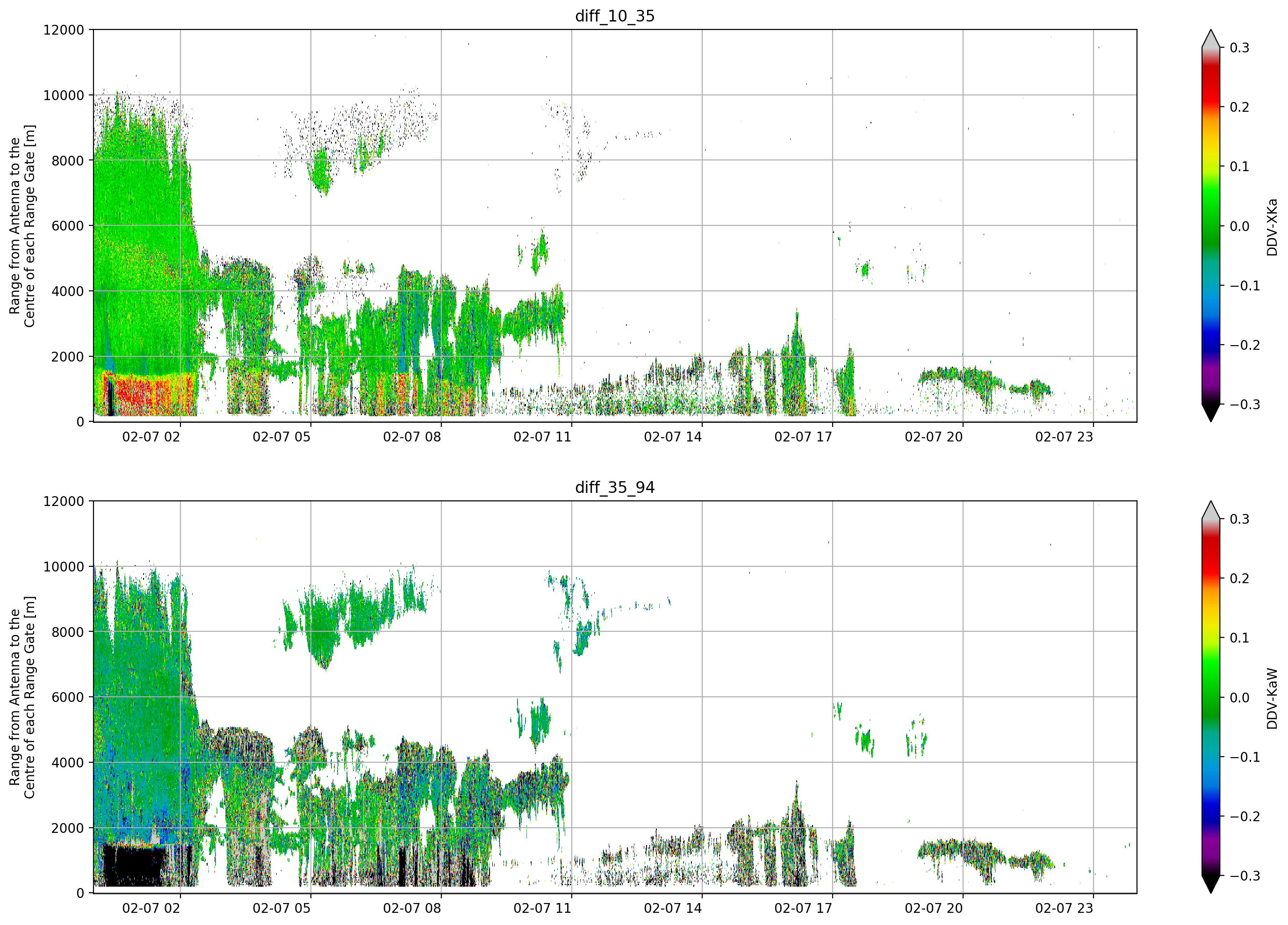The width and height of the screenshot is (1288, 925).
Task: Click the diff_10_35 plot title
Action: click(614, 16)
